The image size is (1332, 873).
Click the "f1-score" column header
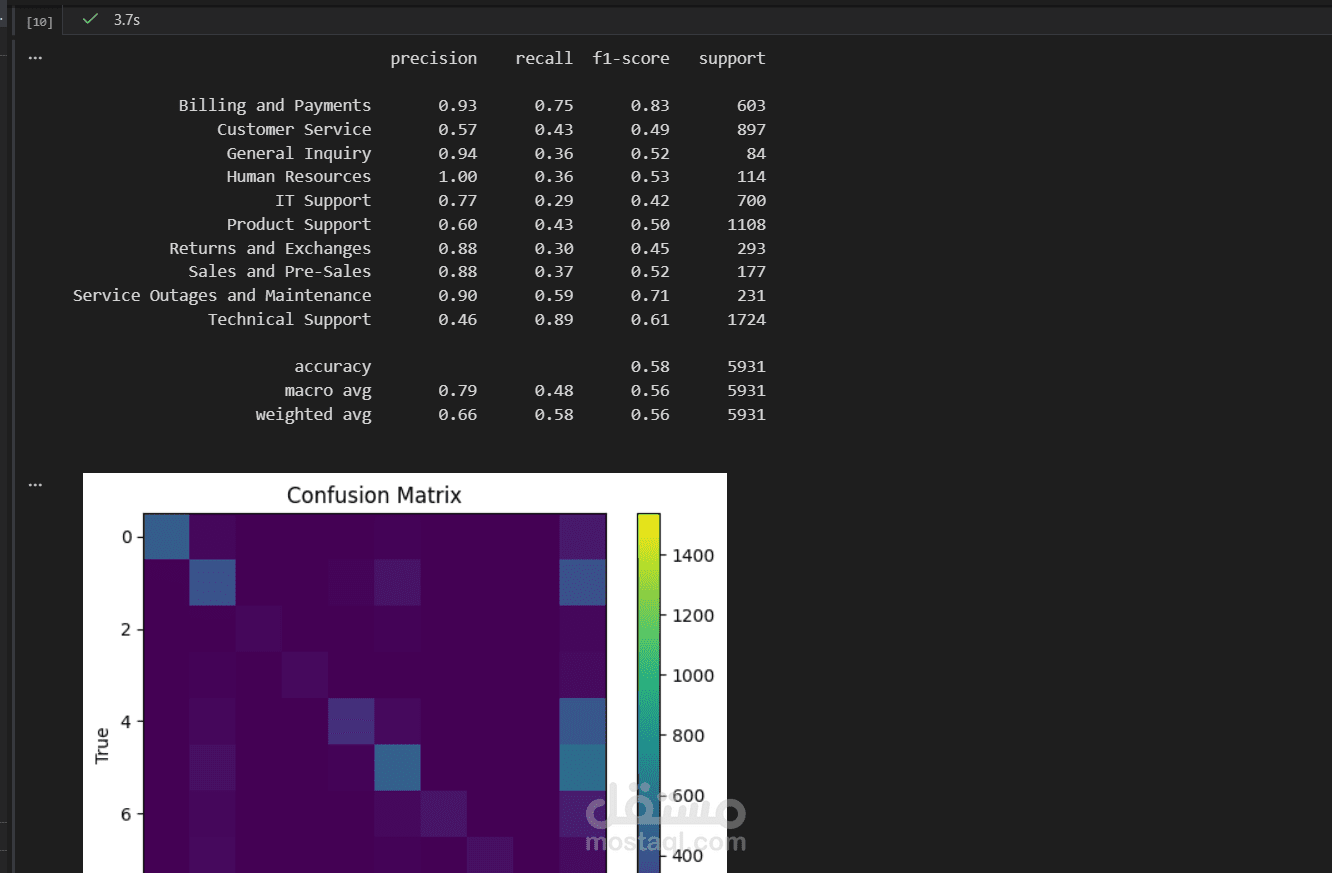631,58
